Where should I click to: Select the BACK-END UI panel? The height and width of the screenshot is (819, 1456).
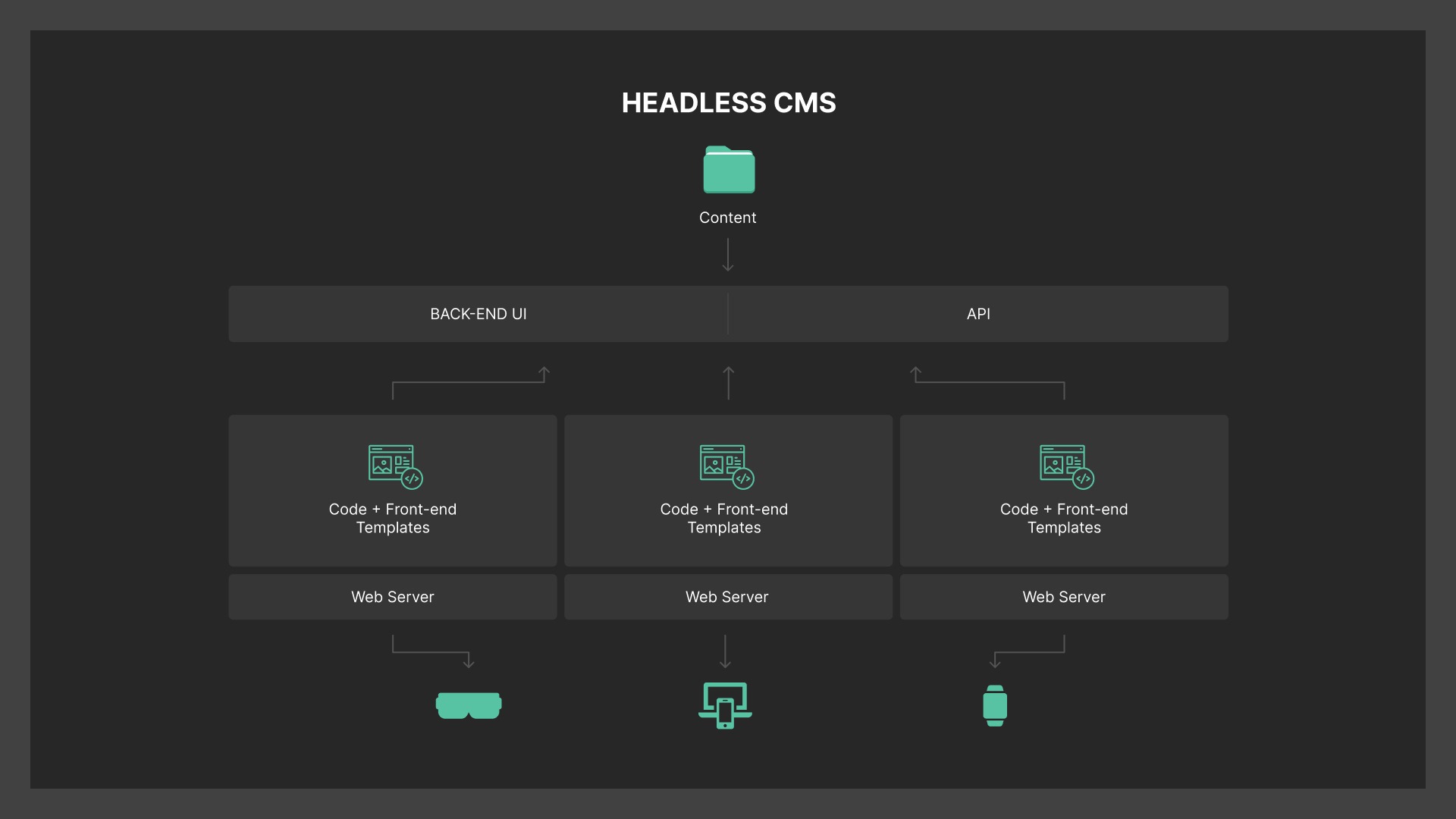point(479,313)
